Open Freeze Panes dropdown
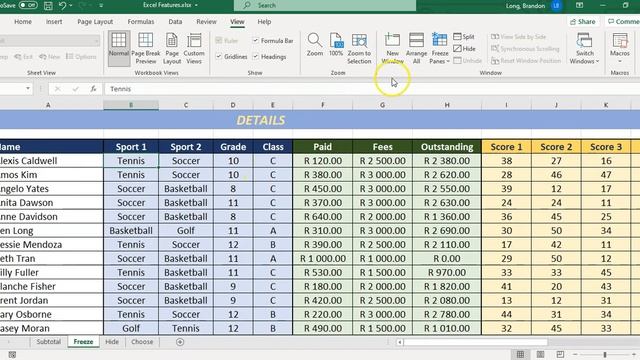Screen dimensions: 640x360 pos(440,48)
